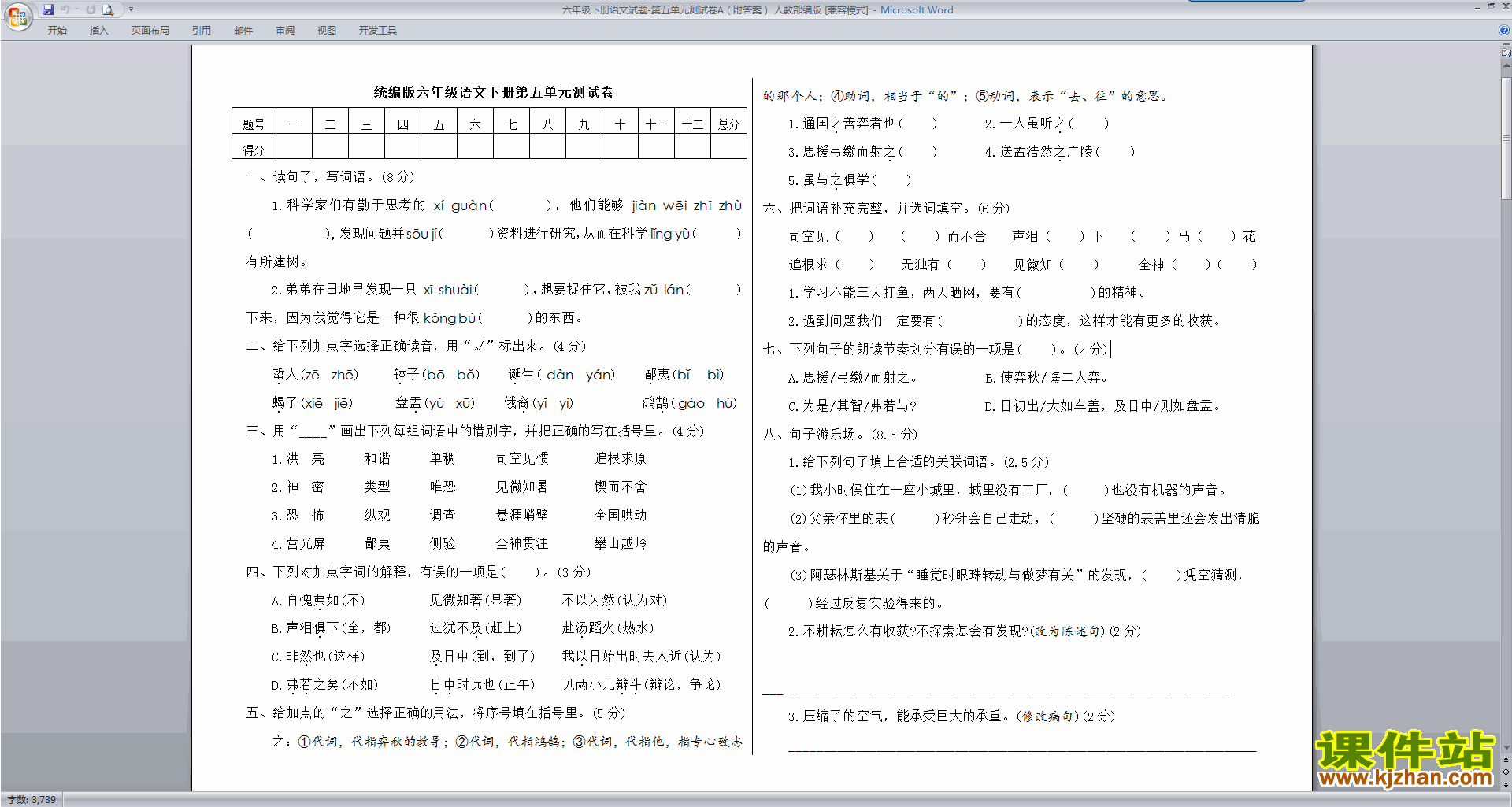Viewport: 1512px width, 807px height.
Task: Click the 得分 table row label
Action: pyautogui.click(x=254, y=150)
